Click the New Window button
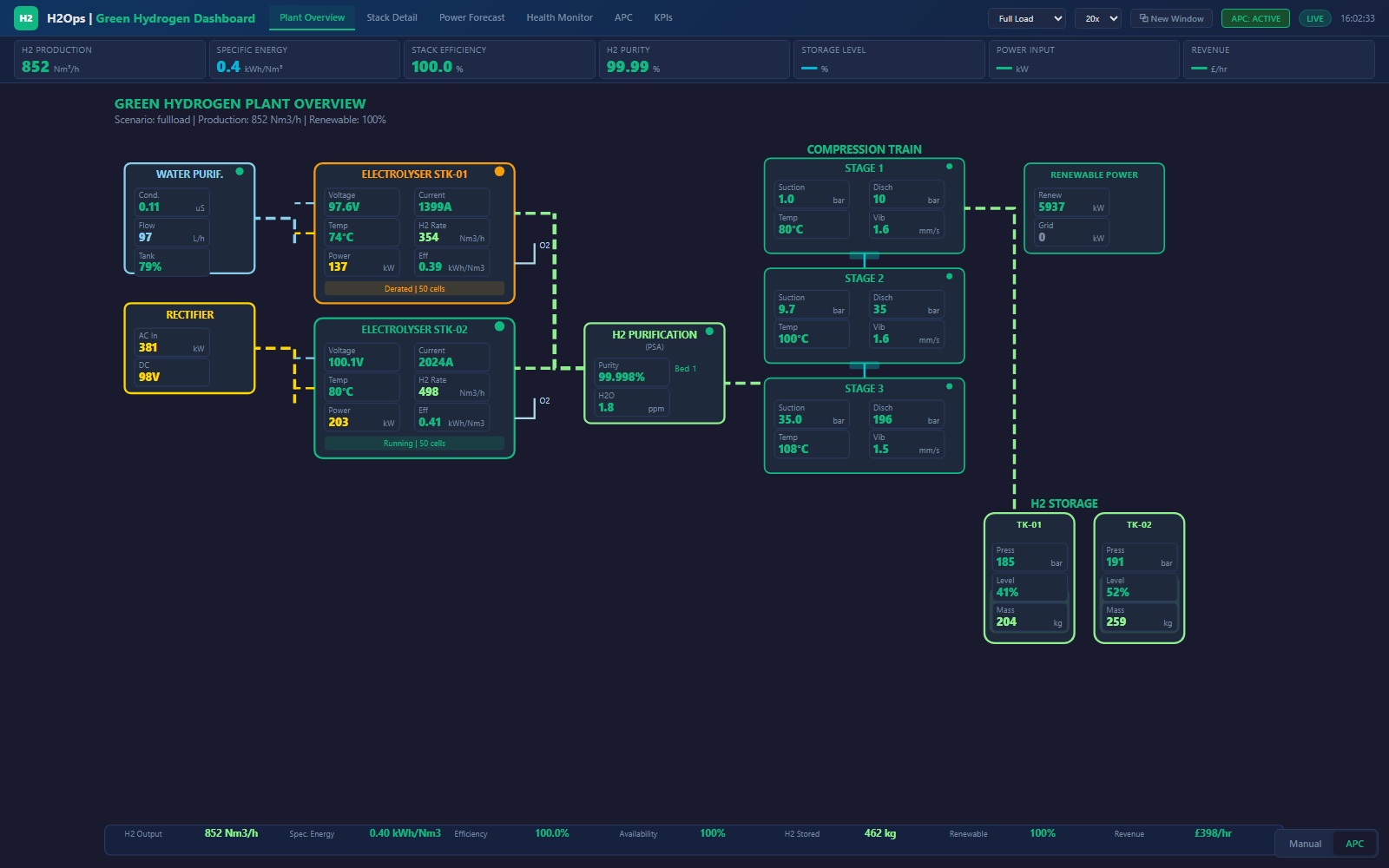Image resolution: width=1389 pixels, height=868 pixels. tap(1170, 17)
